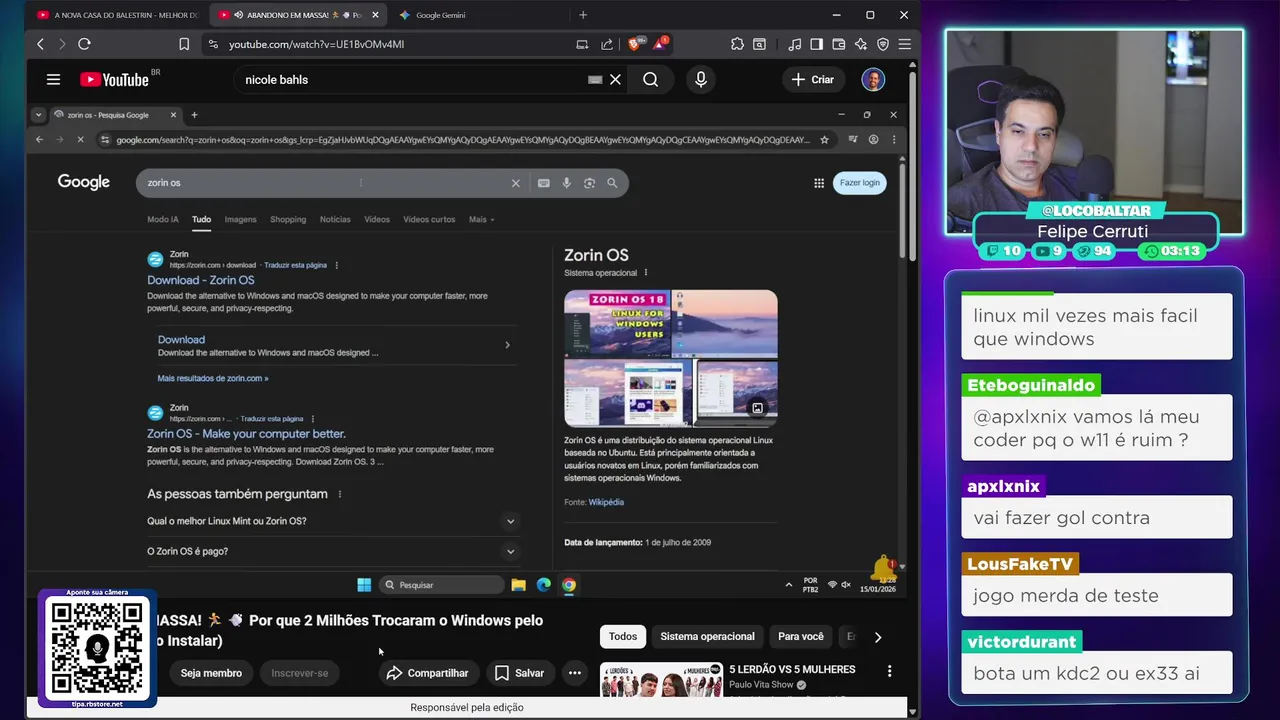Start YouTube voice search microphone
The image size is (1280, 720).
pyautogui.click(x=701, y=80)
